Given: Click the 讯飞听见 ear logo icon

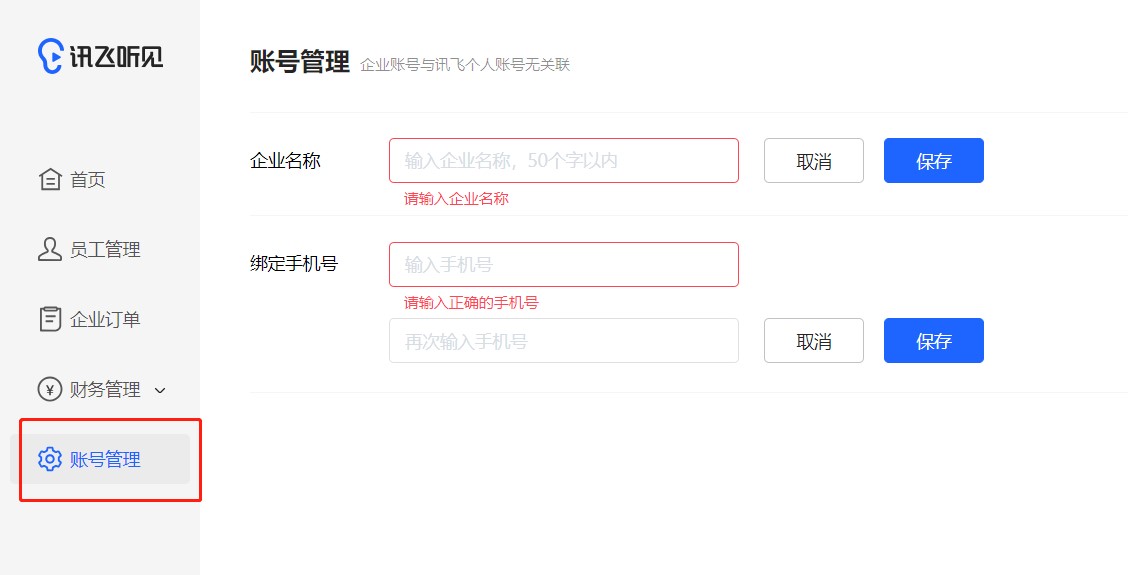Looking at the screenshot, I should click(50, 56).
